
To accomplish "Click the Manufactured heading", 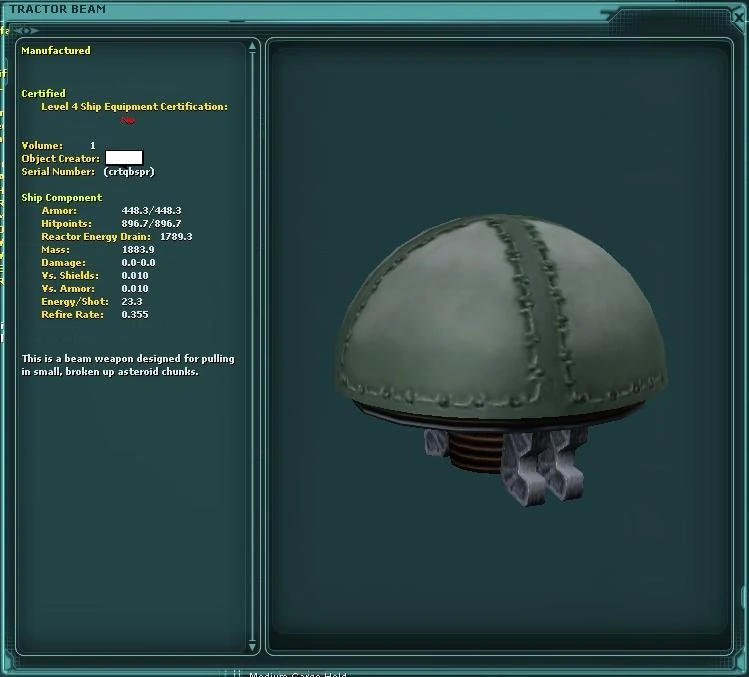I will click(56, 51).
